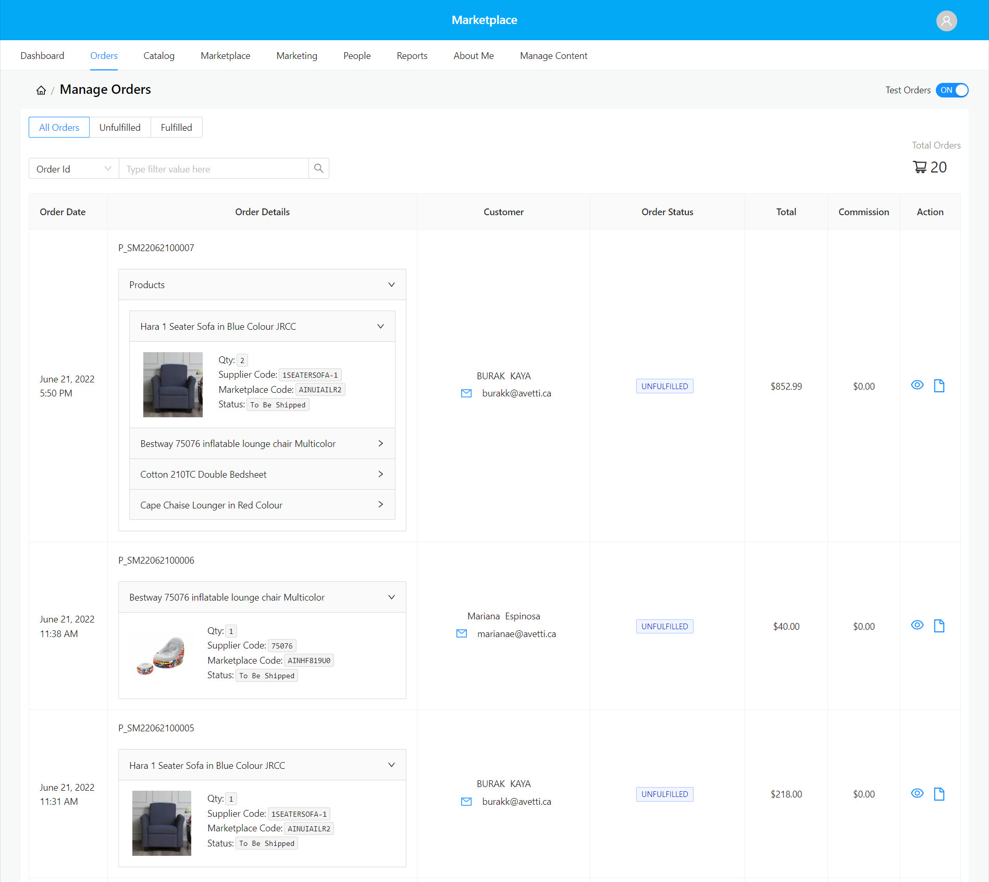Select the Unfulfilled filter option
The width and height of the screenshot is (989, 882).
120,128
